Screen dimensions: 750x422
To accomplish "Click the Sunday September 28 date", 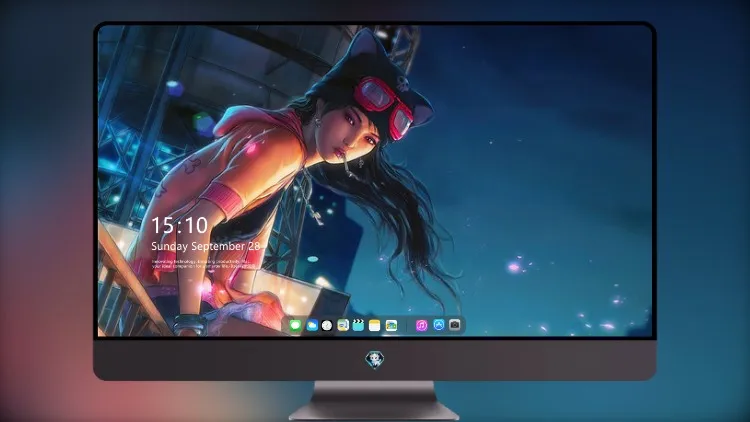I will click(206, 246).
